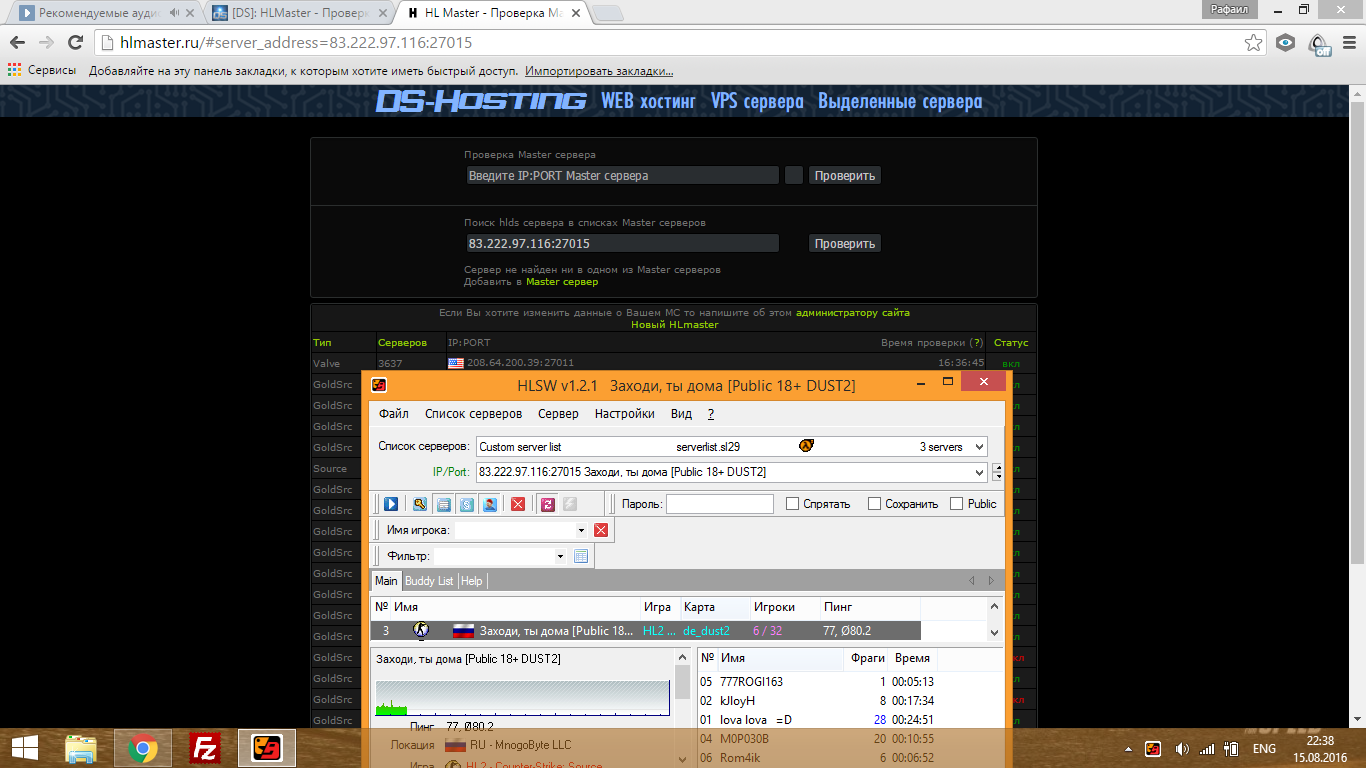1366x768 pixels.
Task: Expand the Список серверов dropdown
Action: tap(978, 447)
